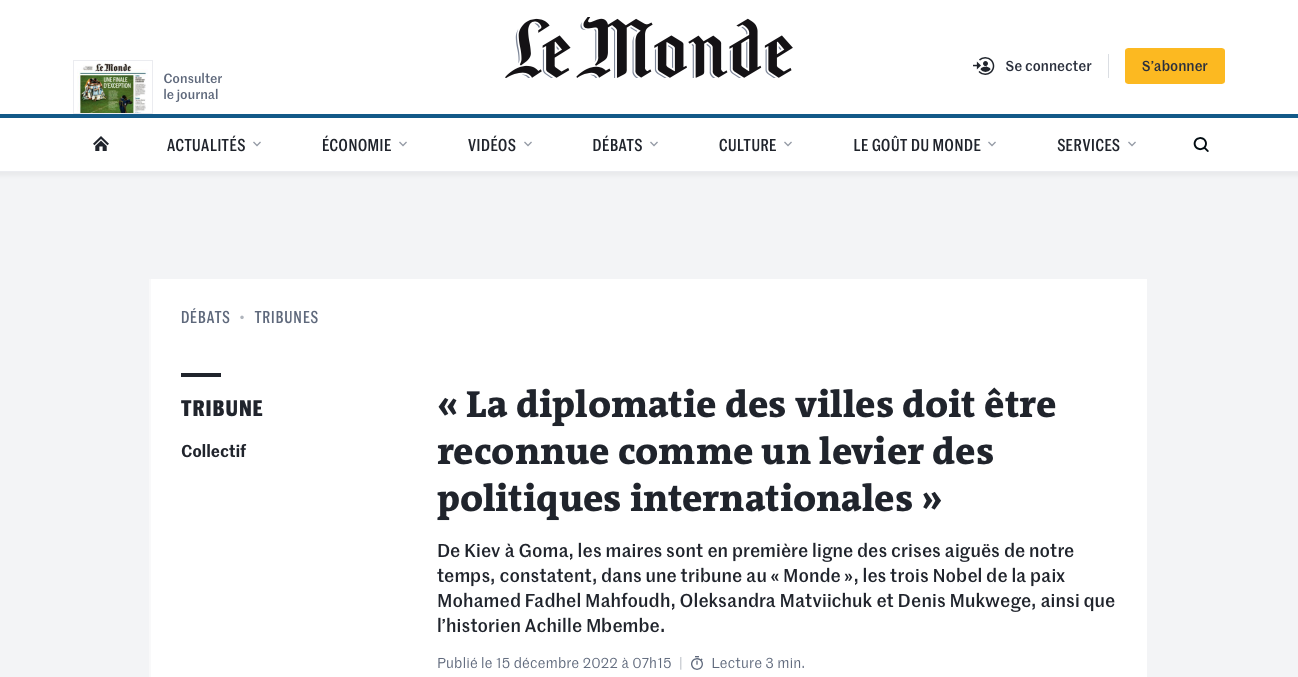Expand the Actualités dropdown chevron
This screenshot has width=1298, height=677.
pos(257,144)
